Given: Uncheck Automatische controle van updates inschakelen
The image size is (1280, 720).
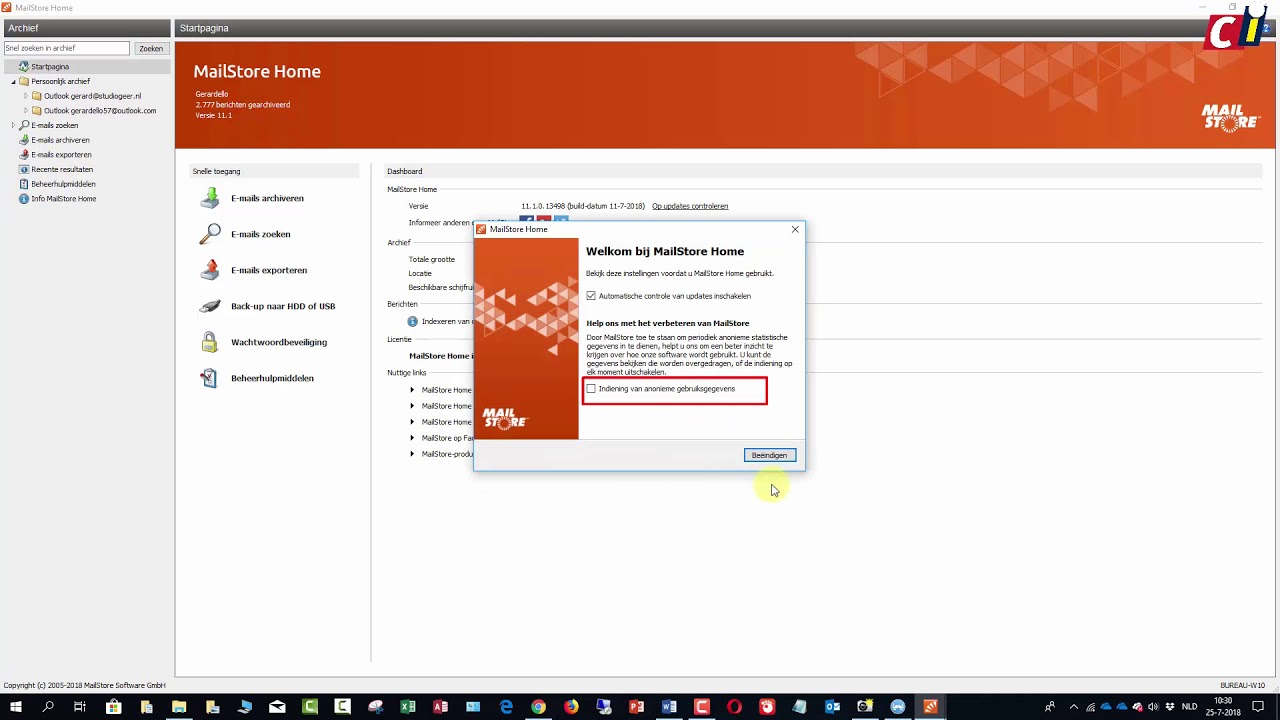Looking at the screenshot, I should tap(591, 296).
